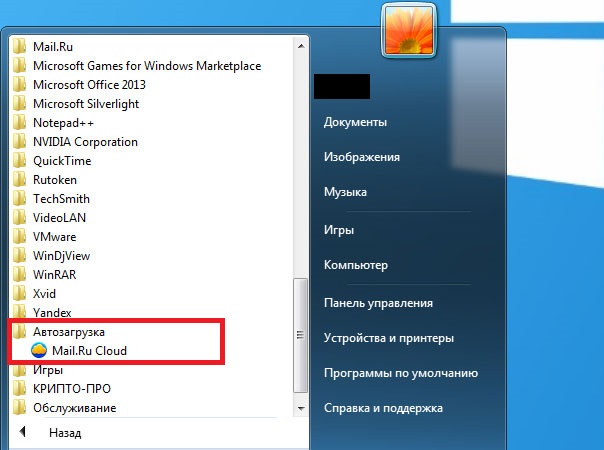Expand the Microsoft Silverlight folder
604x450 pixels.
click(86, 104)
